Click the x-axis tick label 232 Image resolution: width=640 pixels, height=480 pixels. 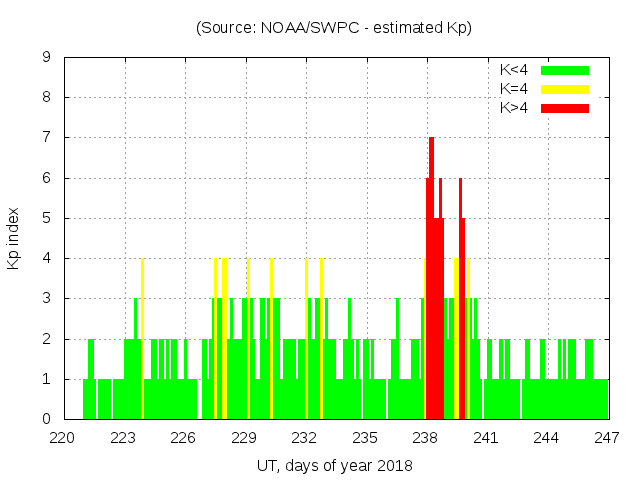point(304,437)
